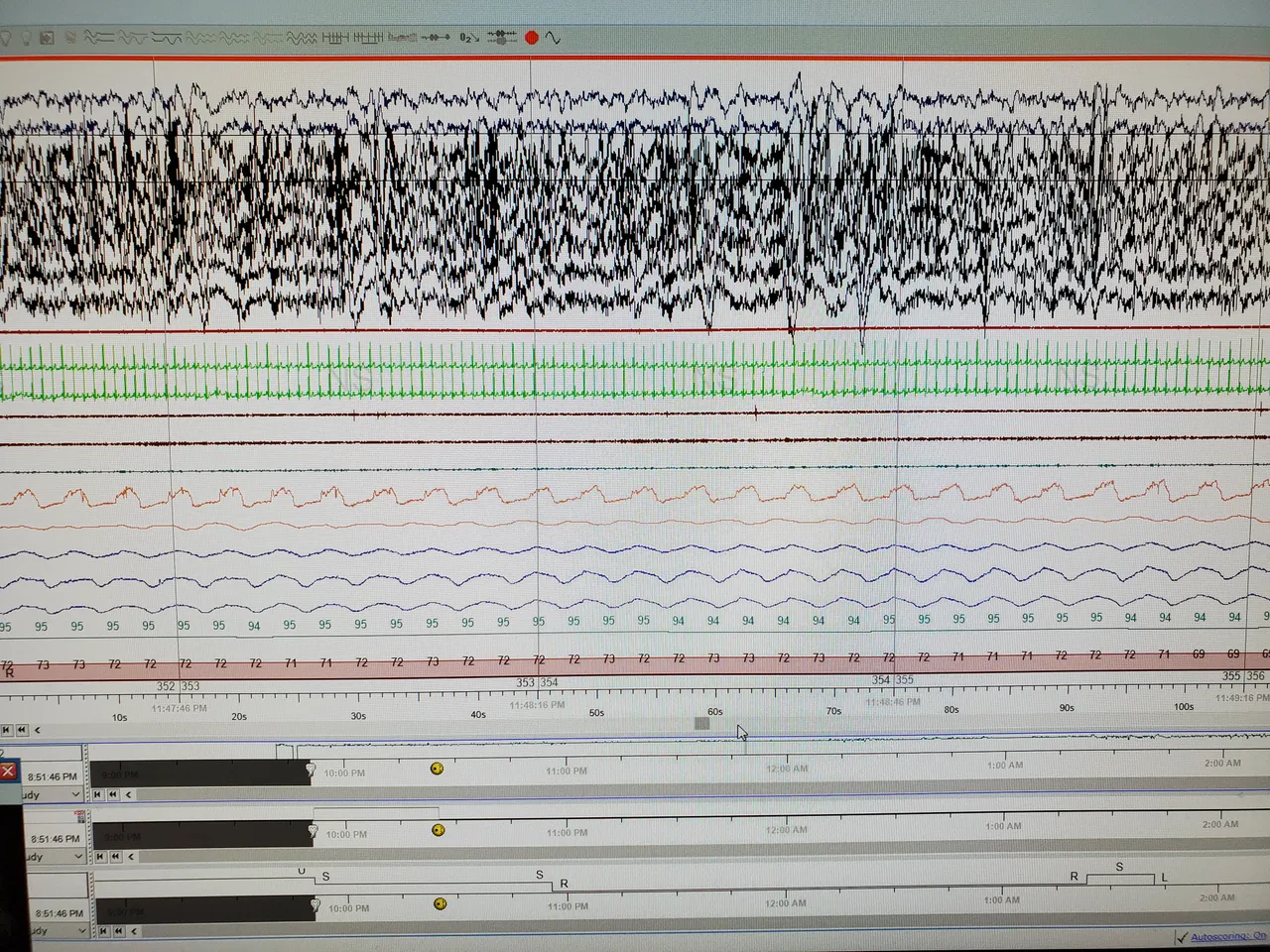Image resolution: width=1270 pixels, height=952 pixels.
Task: Click the Autoscoring: On link
Action: (x=1229, y=936)
